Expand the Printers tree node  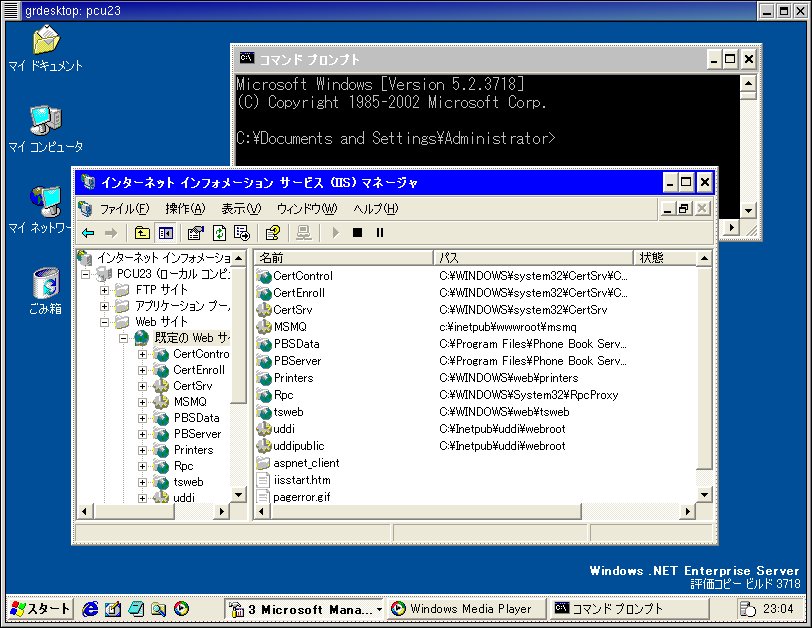coord(142,450)
